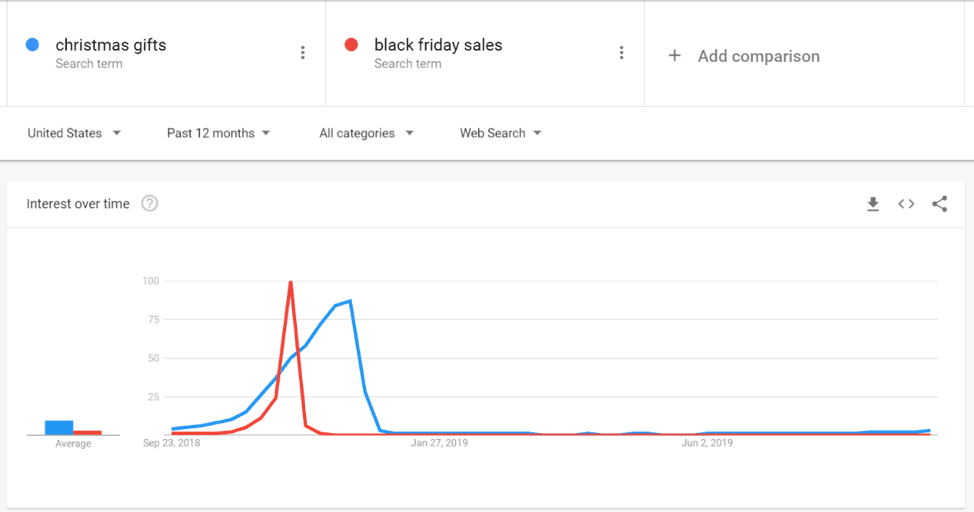Click the blue christmas gifts line peak
The width and height of the screenshot is (974, 512).
[350, 301]
